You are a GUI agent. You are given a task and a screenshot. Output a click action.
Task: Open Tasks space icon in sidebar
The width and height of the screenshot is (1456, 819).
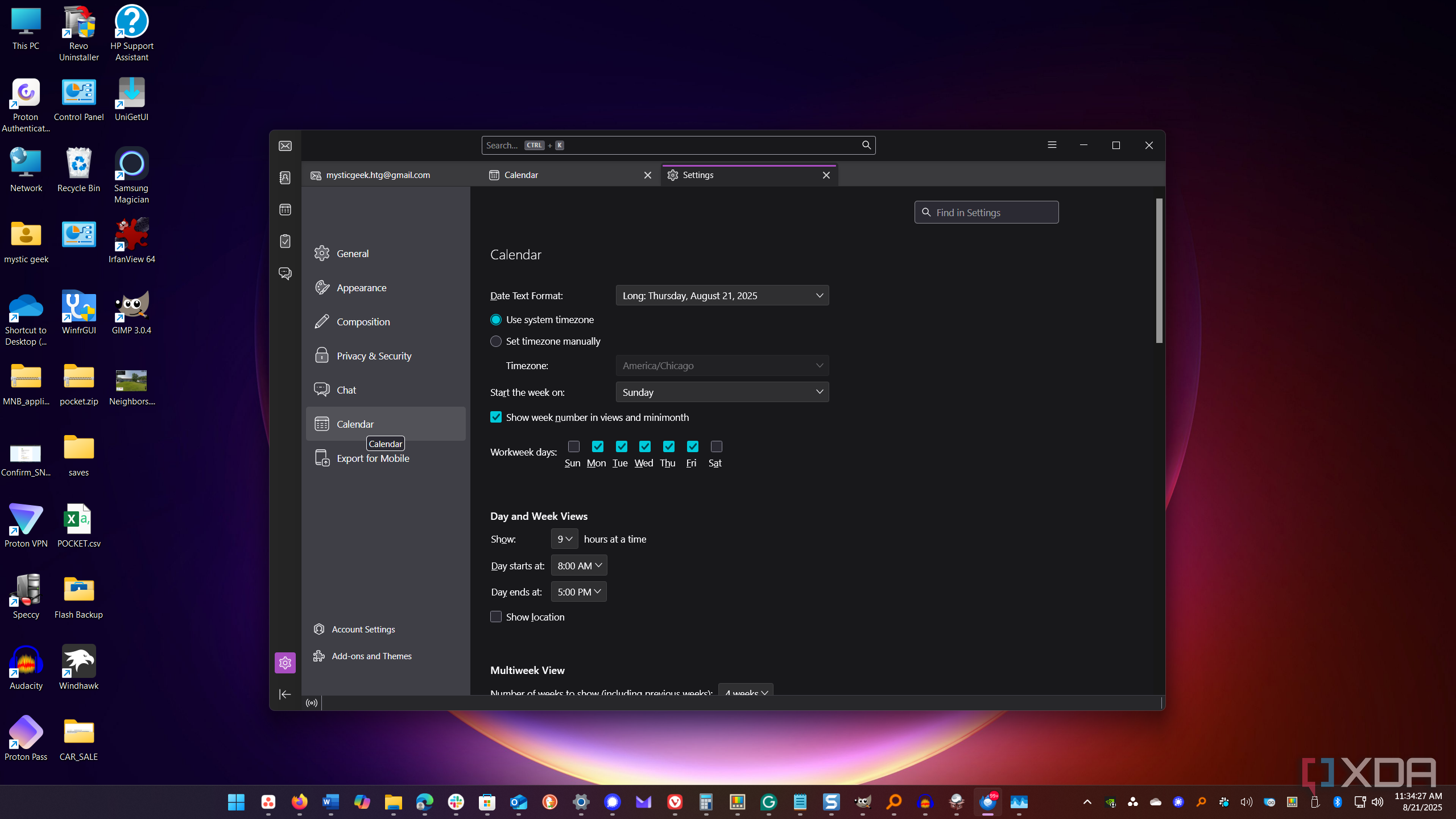(285, 241)
